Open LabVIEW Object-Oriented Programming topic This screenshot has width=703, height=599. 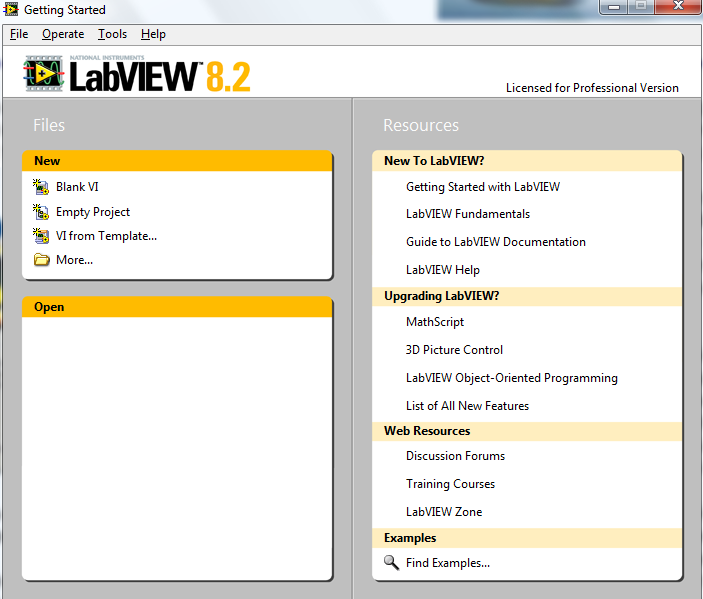tap(512, 378)
